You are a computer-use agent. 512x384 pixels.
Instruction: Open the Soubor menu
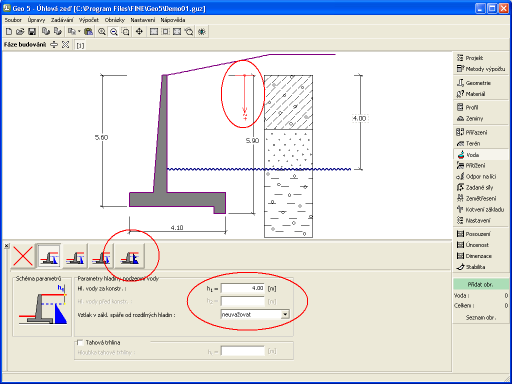[13, 20]
